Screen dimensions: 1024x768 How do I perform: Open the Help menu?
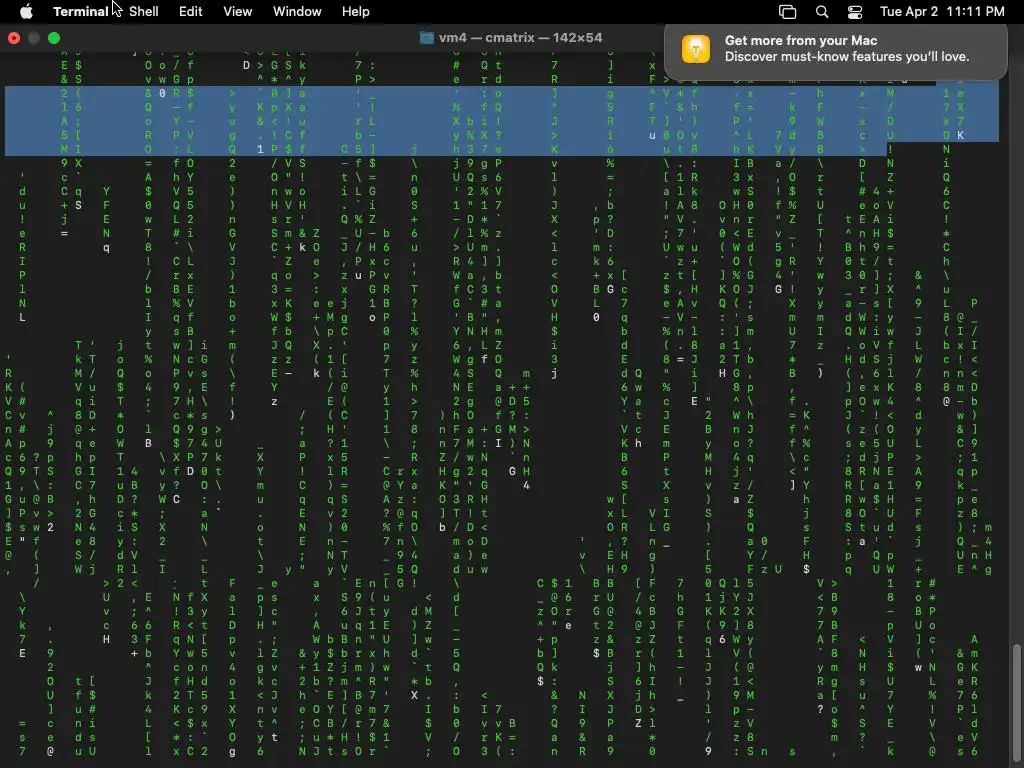point(355,11)
